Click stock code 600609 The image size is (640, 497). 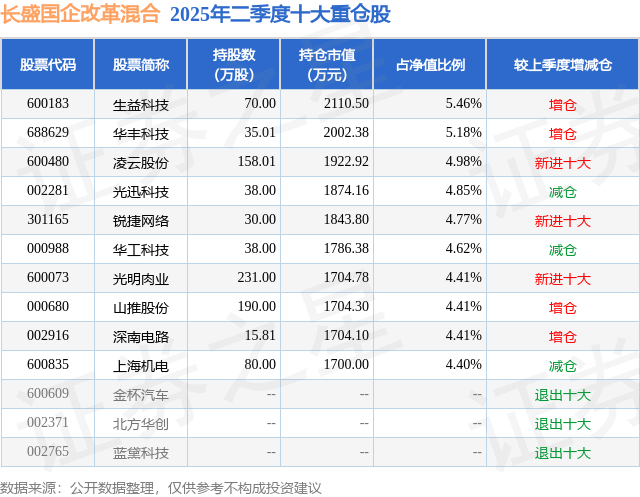(48, 393)
